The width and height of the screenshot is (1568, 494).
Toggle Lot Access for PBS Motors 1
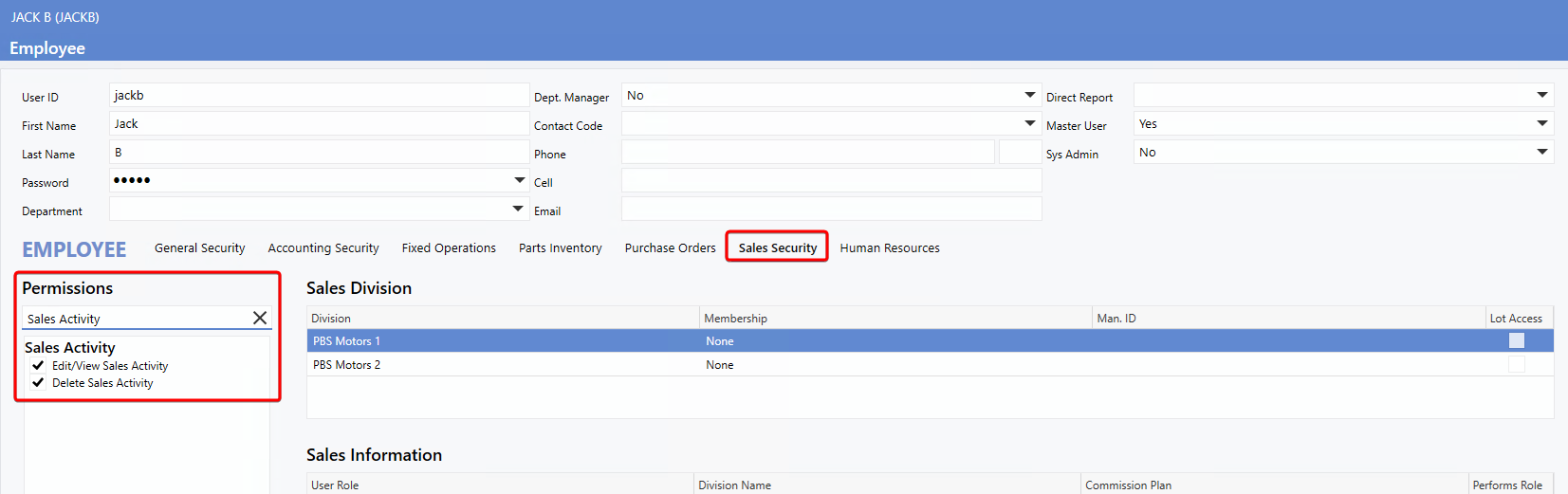[x=1516, y=341]
